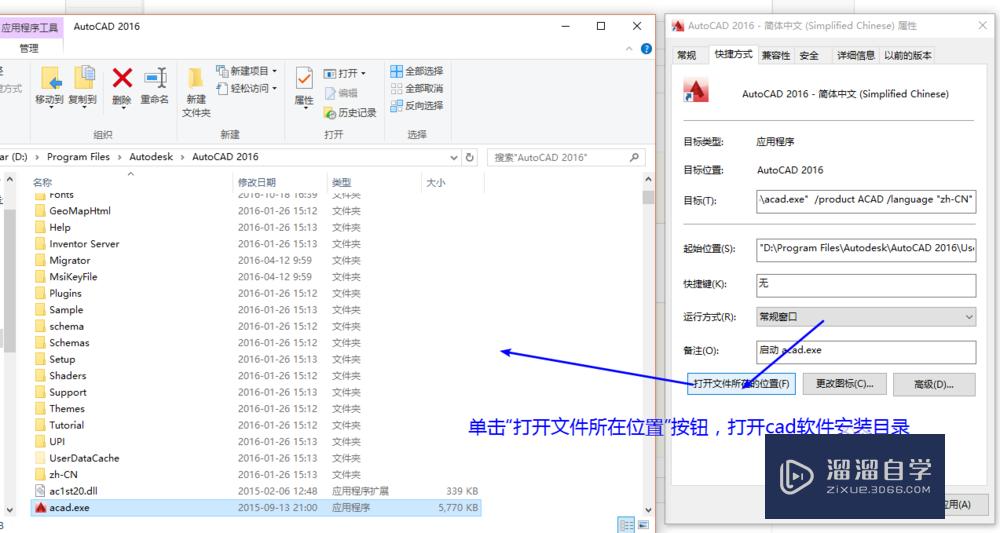Image resolution: width=1000 pixels, height=533 pixels.
Task: Sort by the Size (大小) column header
Action: (x=436, y=182)
